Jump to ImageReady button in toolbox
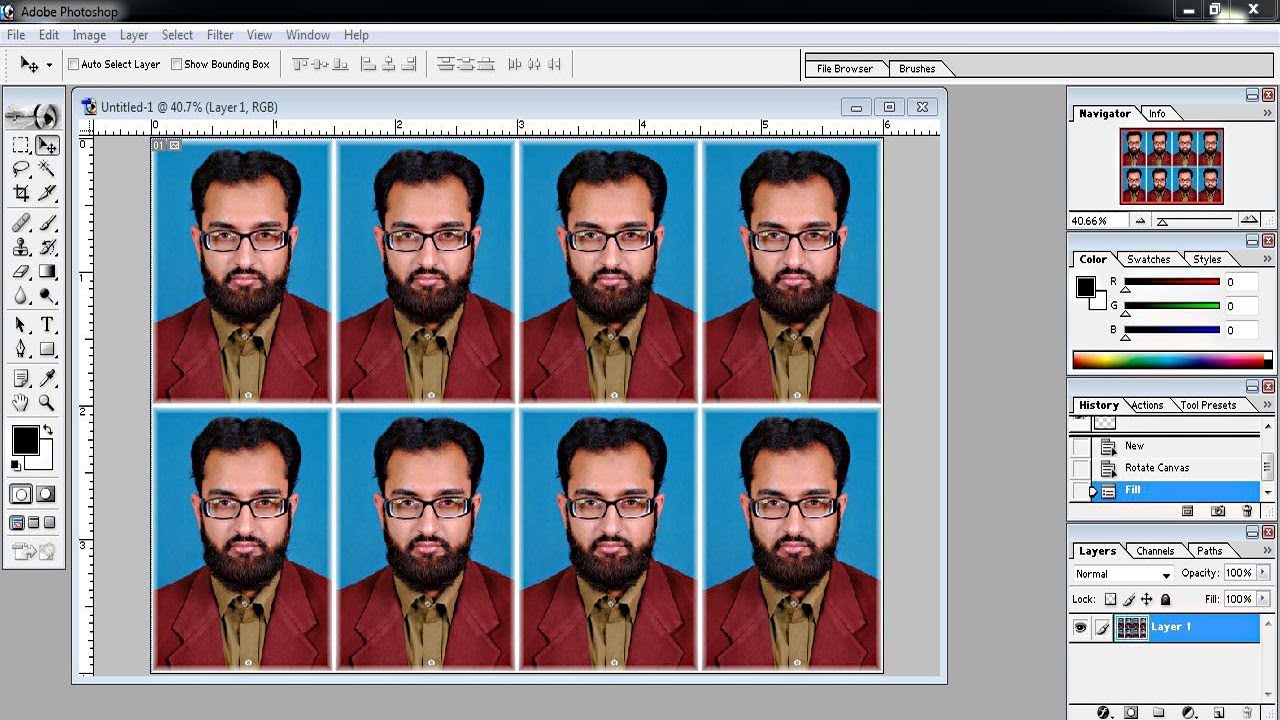The width and height of the screenshot is (1280, 720). click(33, 551)
